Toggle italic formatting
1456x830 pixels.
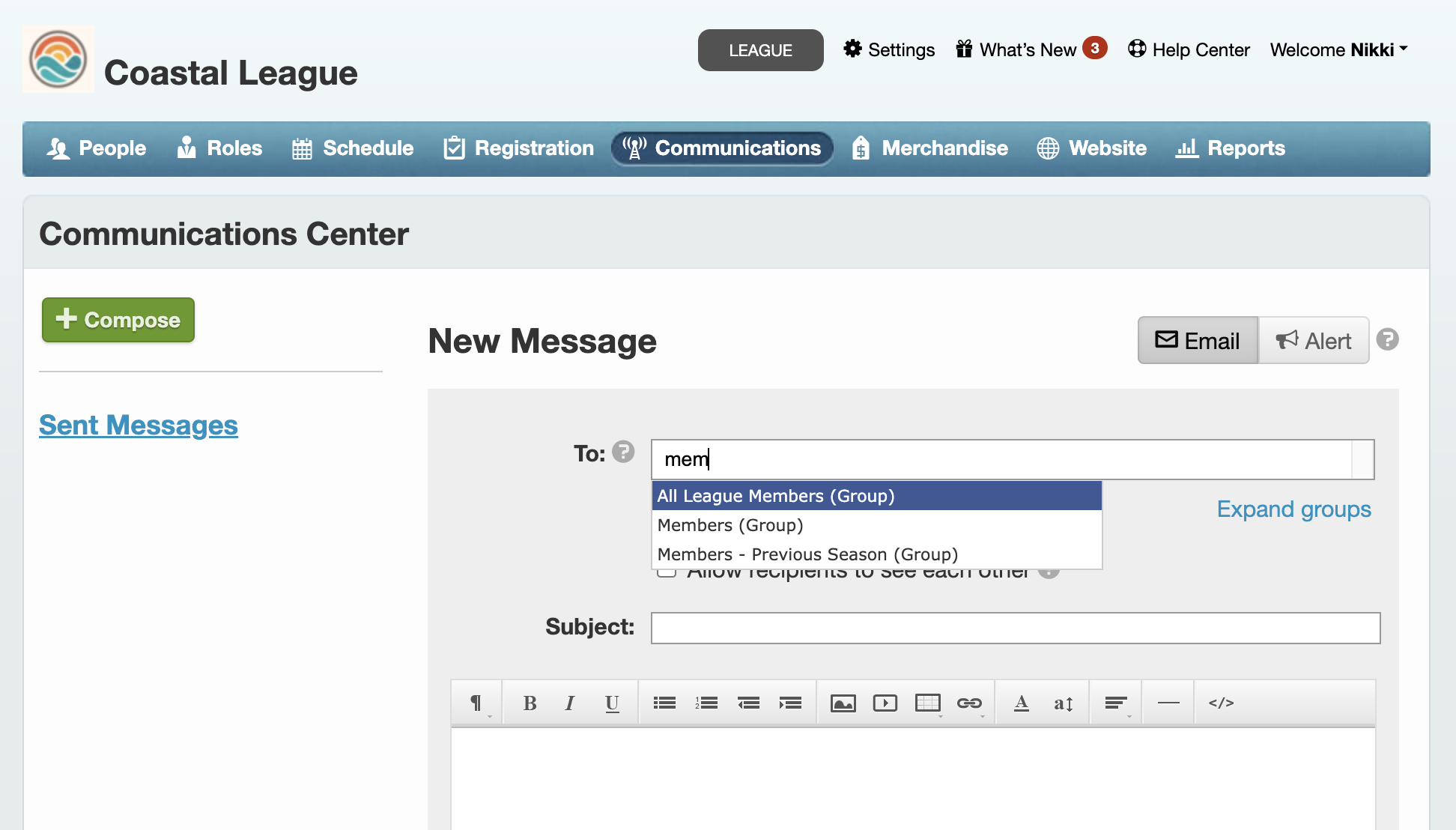(x=570, y=703)
